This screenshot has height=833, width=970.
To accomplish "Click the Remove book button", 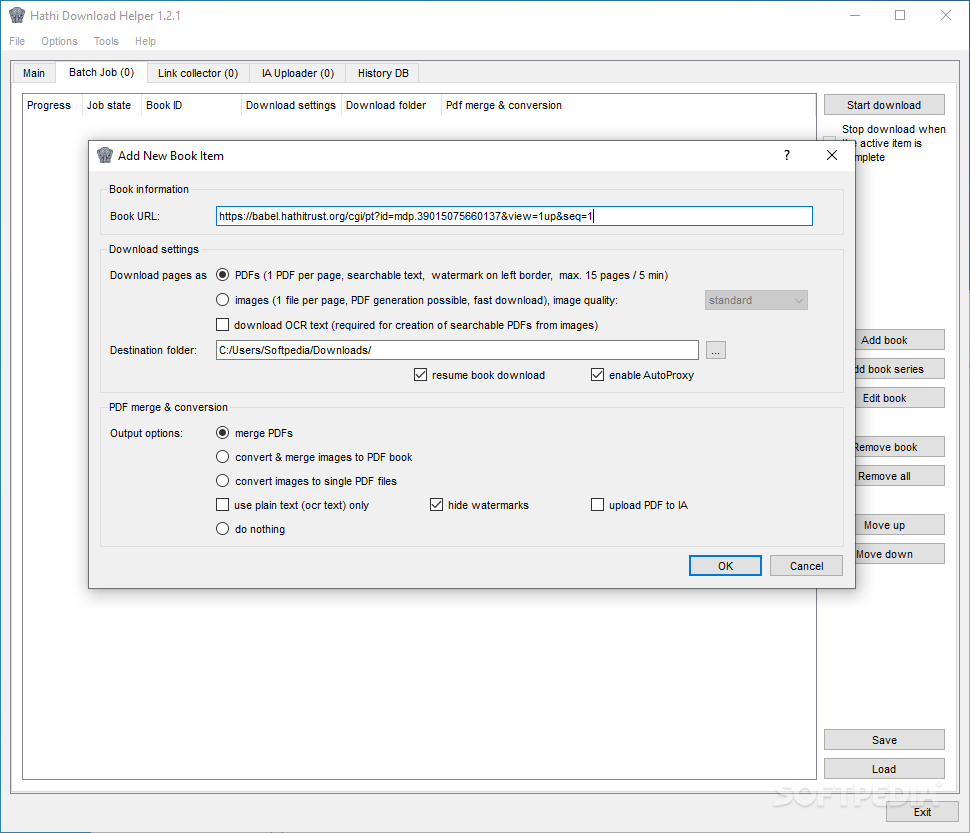I will [x=900, y=446].
